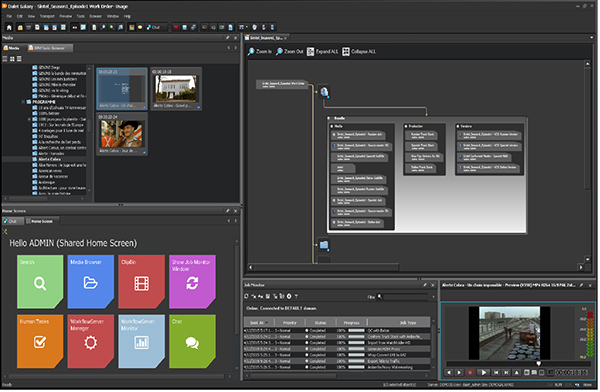Pin the Job Monitor panel

[x=425, y=285]
